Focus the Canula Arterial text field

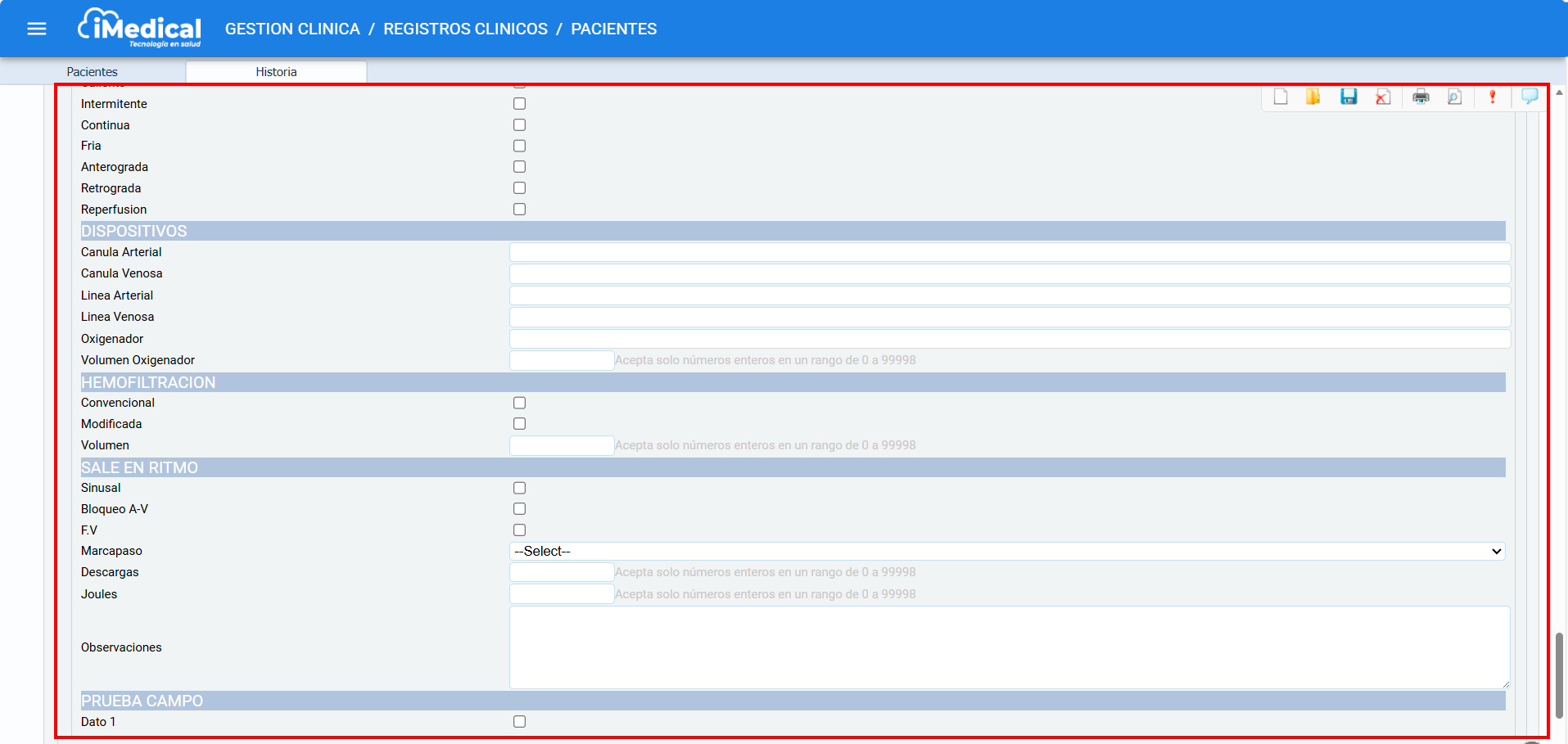[x=1010, y=252]
